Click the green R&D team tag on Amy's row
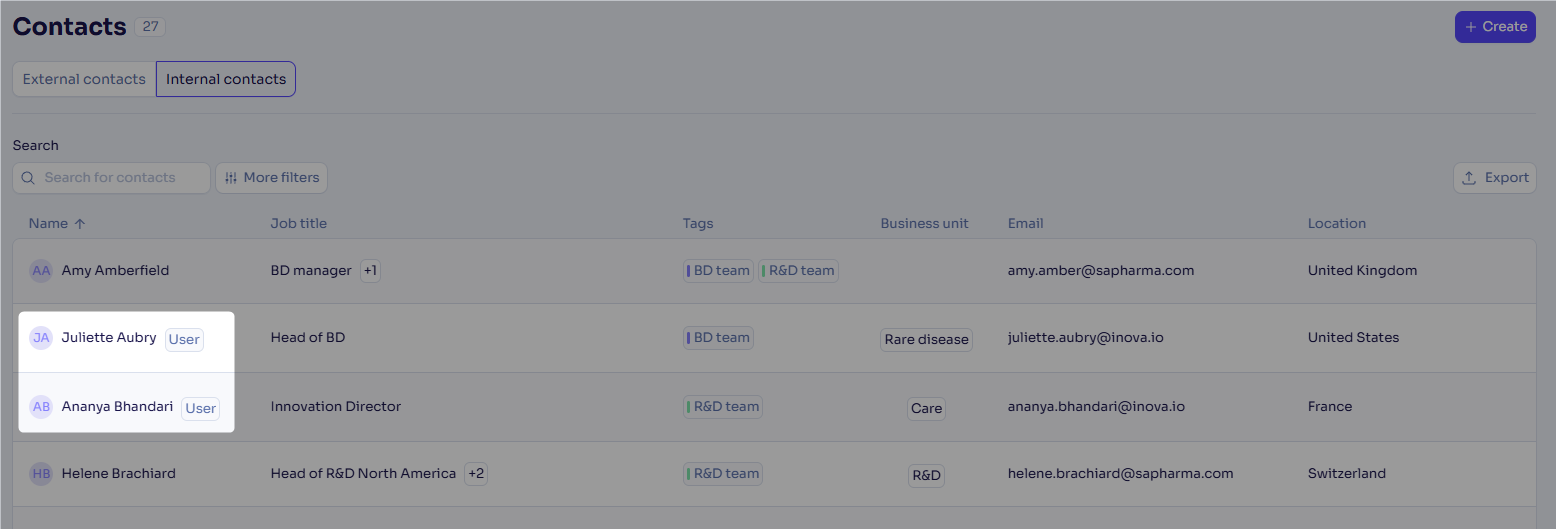 pos(798,271)
